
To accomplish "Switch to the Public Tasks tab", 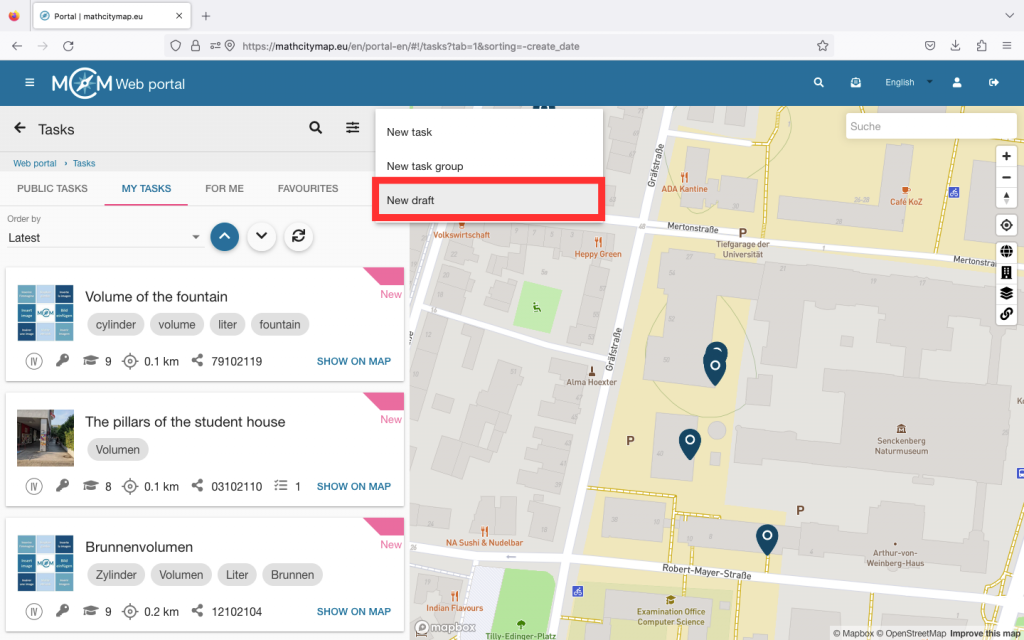I will pyautogui.click(x=52, y=188).
